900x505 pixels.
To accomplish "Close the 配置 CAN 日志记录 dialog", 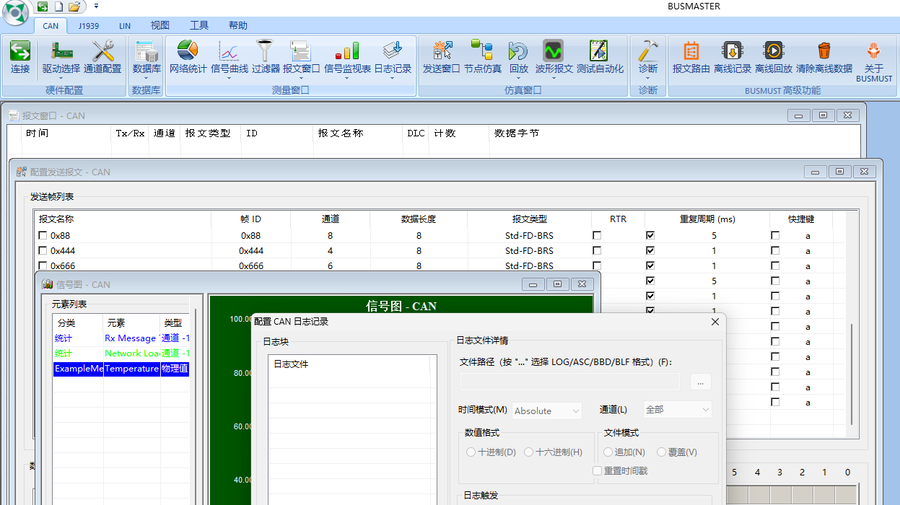I will point(715,322).
